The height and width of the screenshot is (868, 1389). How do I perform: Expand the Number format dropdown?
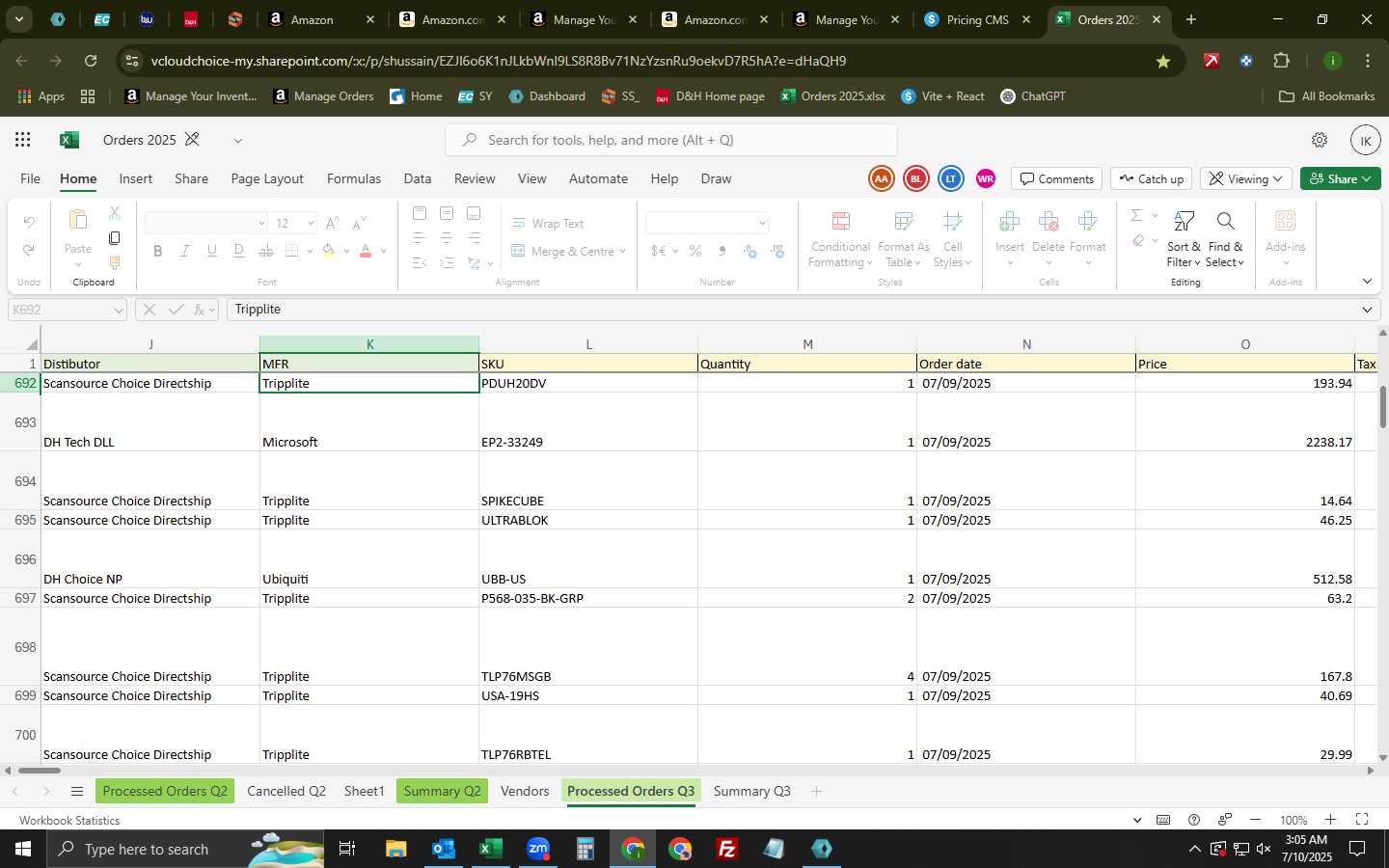pos(762,223)
